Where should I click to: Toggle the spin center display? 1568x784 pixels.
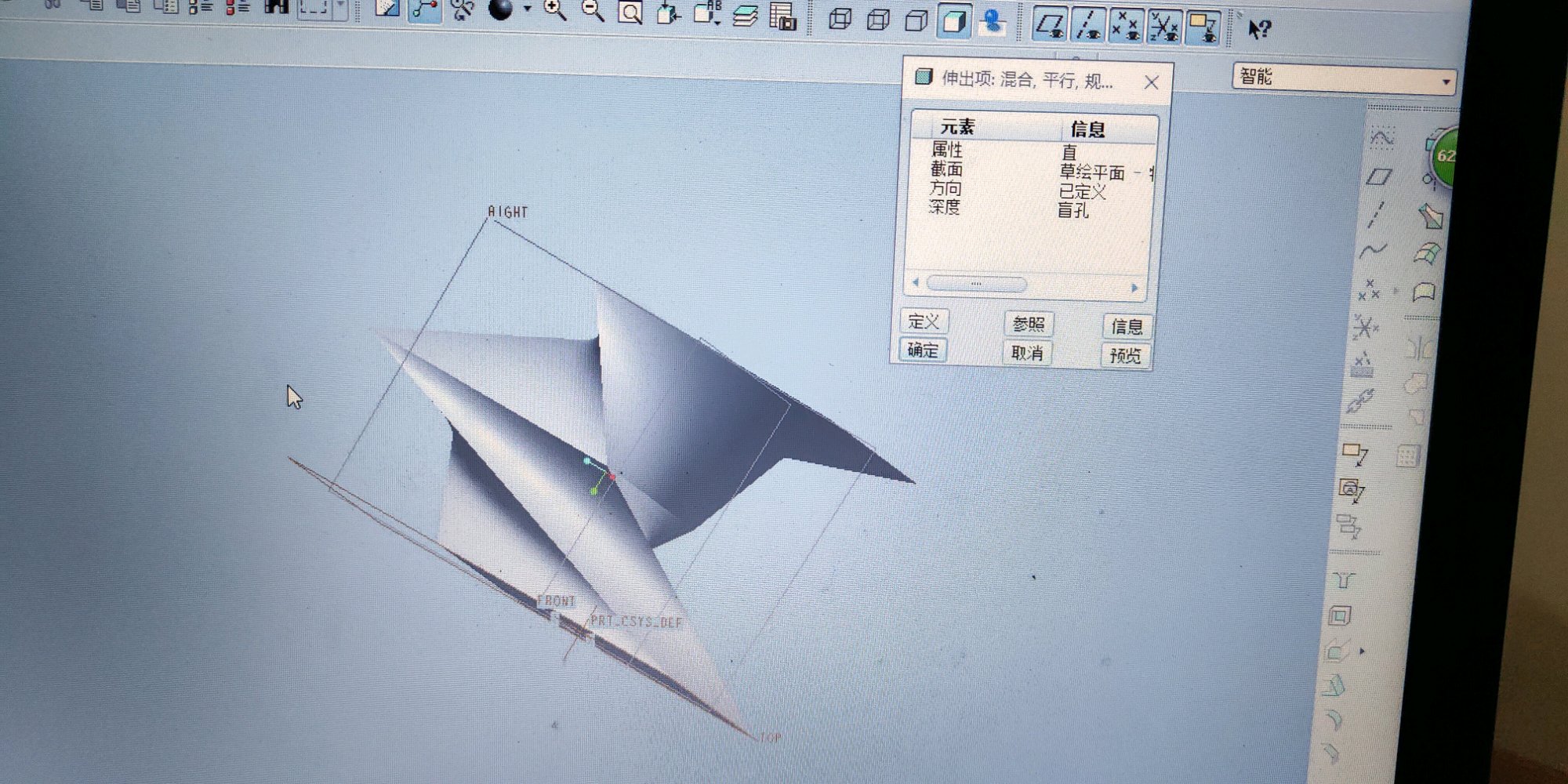(x=424, y=9)
